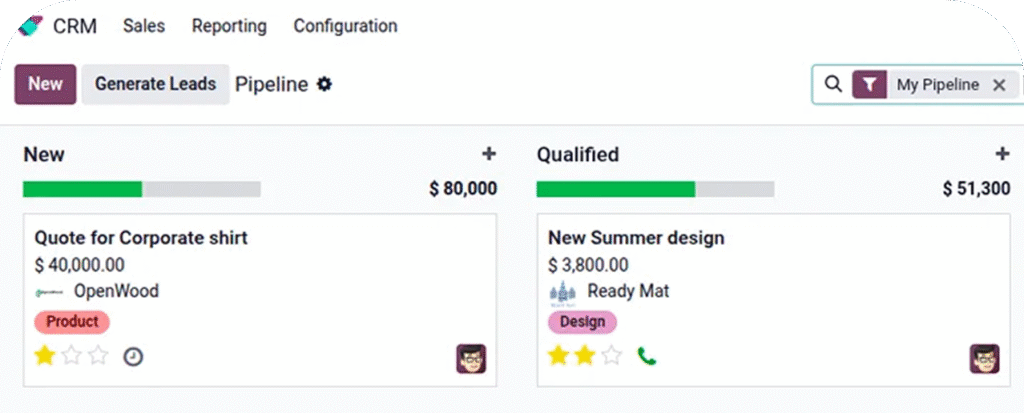This screenshot has height=413, width=1024.
Task: Set third star priority on Corporate shirt card
Action: click(x=98, y=356)
